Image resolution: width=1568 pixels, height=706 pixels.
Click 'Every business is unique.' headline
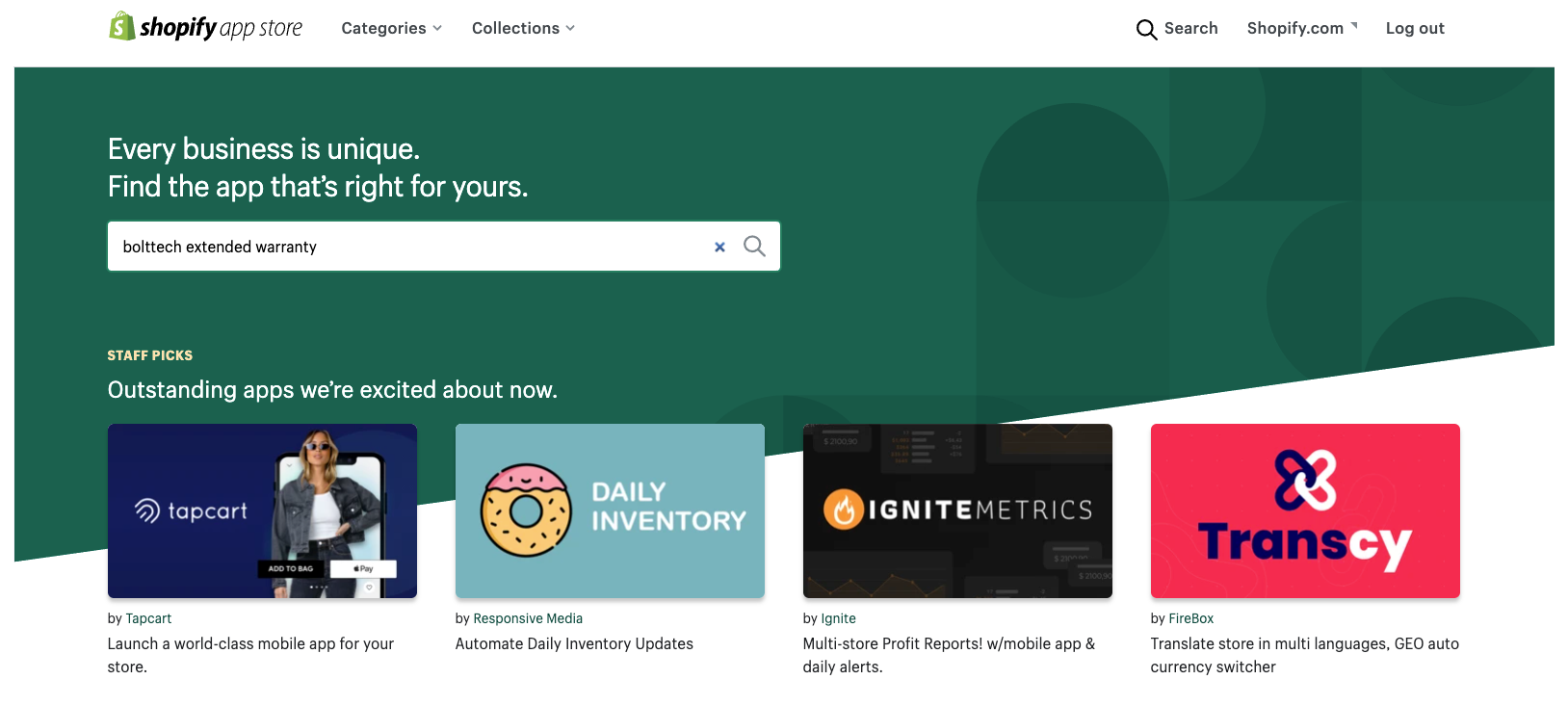point(264,149)
